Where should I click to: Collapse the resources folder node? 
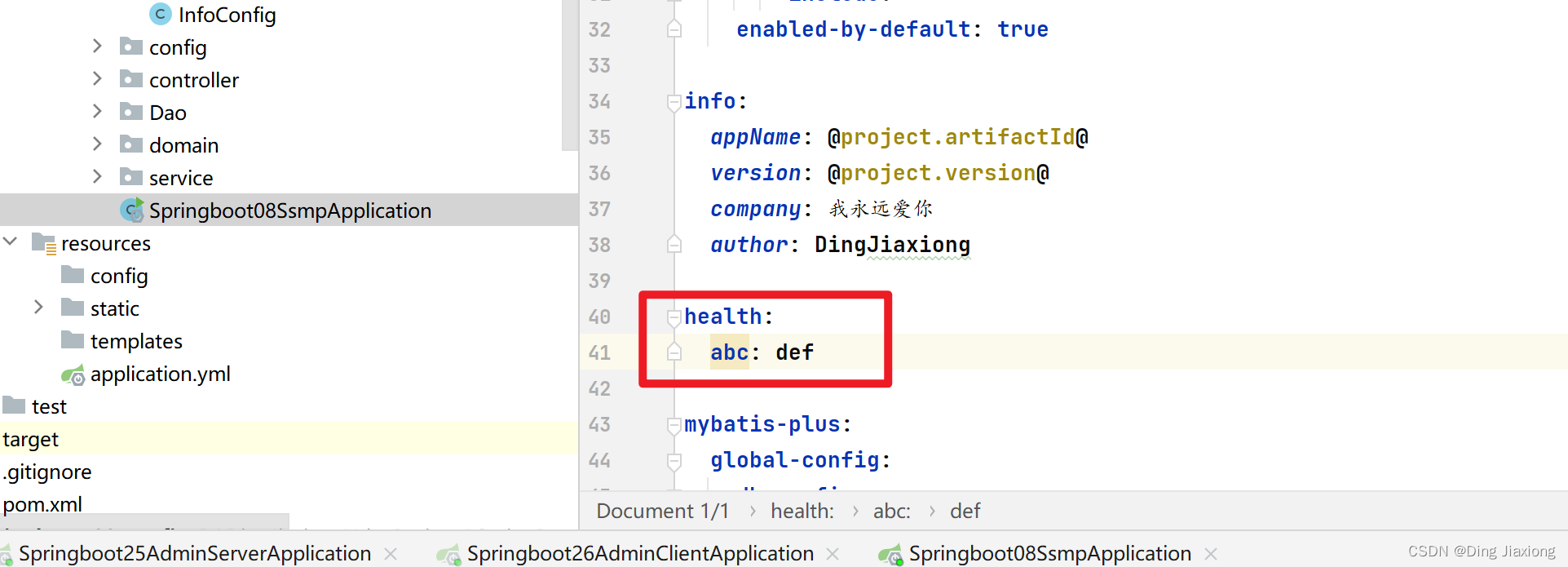pos(11,241)
